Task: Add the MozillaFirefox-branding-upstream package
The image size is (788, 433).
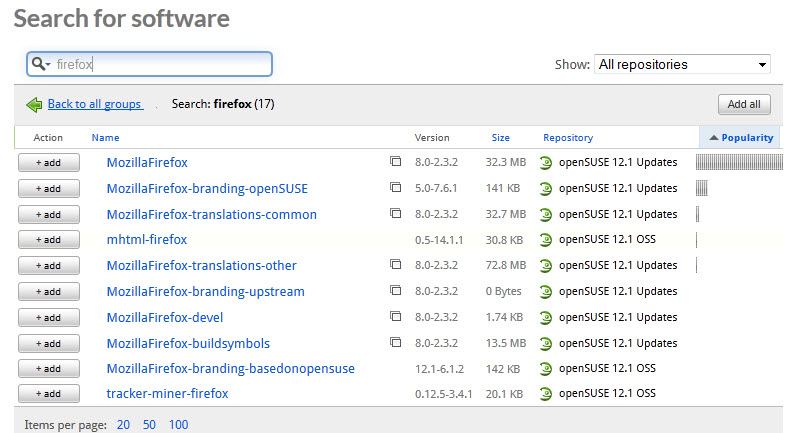Action: pos(49,292)
